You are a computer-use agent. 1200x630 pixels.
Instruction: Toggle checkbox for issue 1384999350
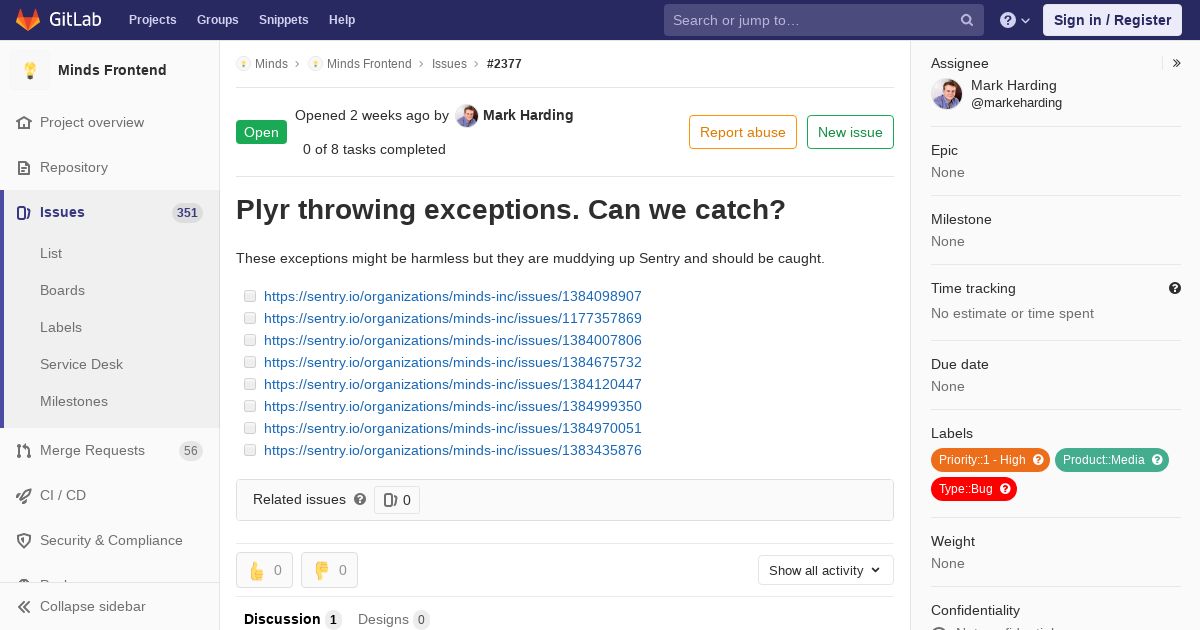click(250, 406)
